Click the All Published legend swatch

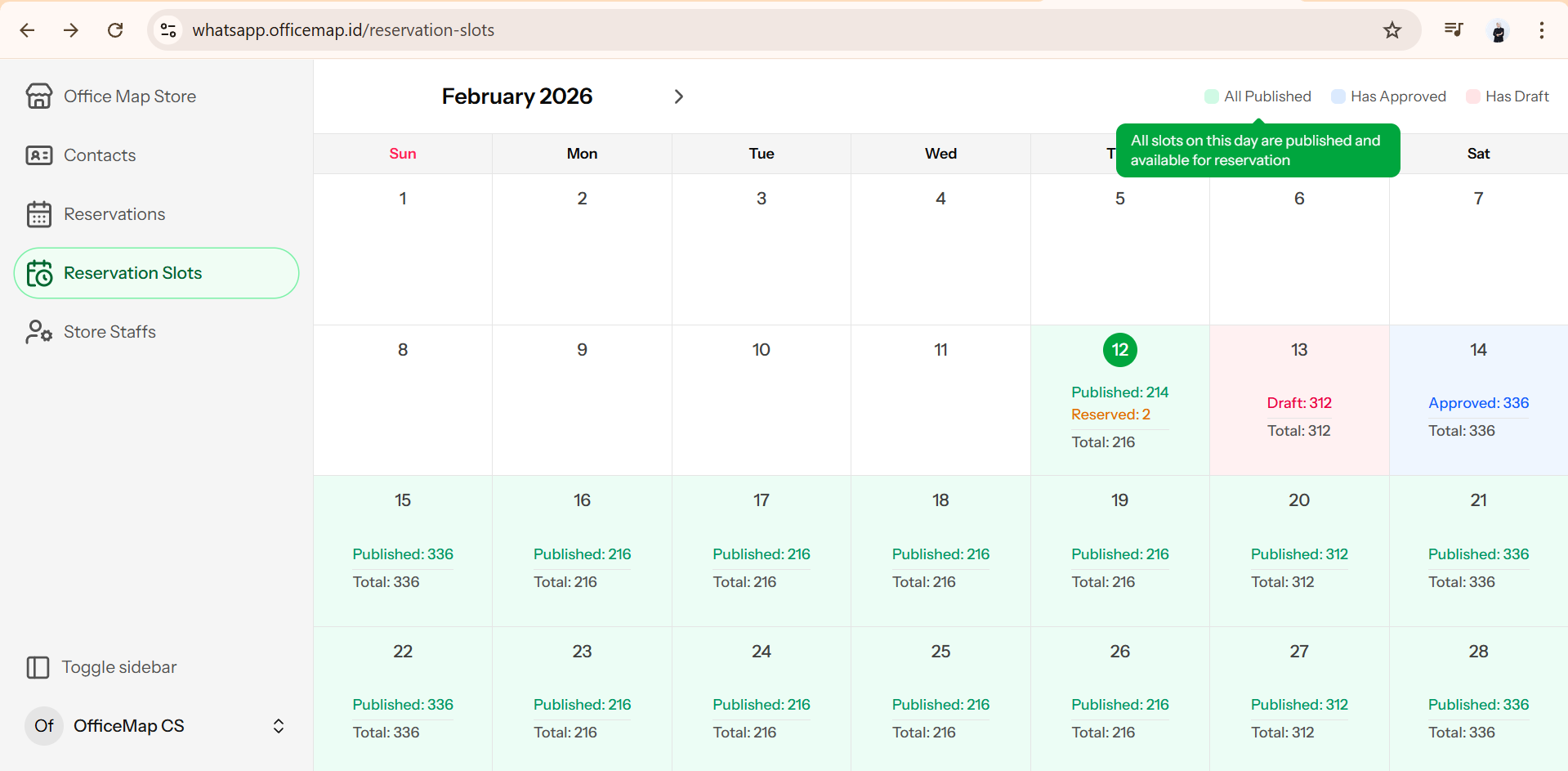click(1211, 96)
